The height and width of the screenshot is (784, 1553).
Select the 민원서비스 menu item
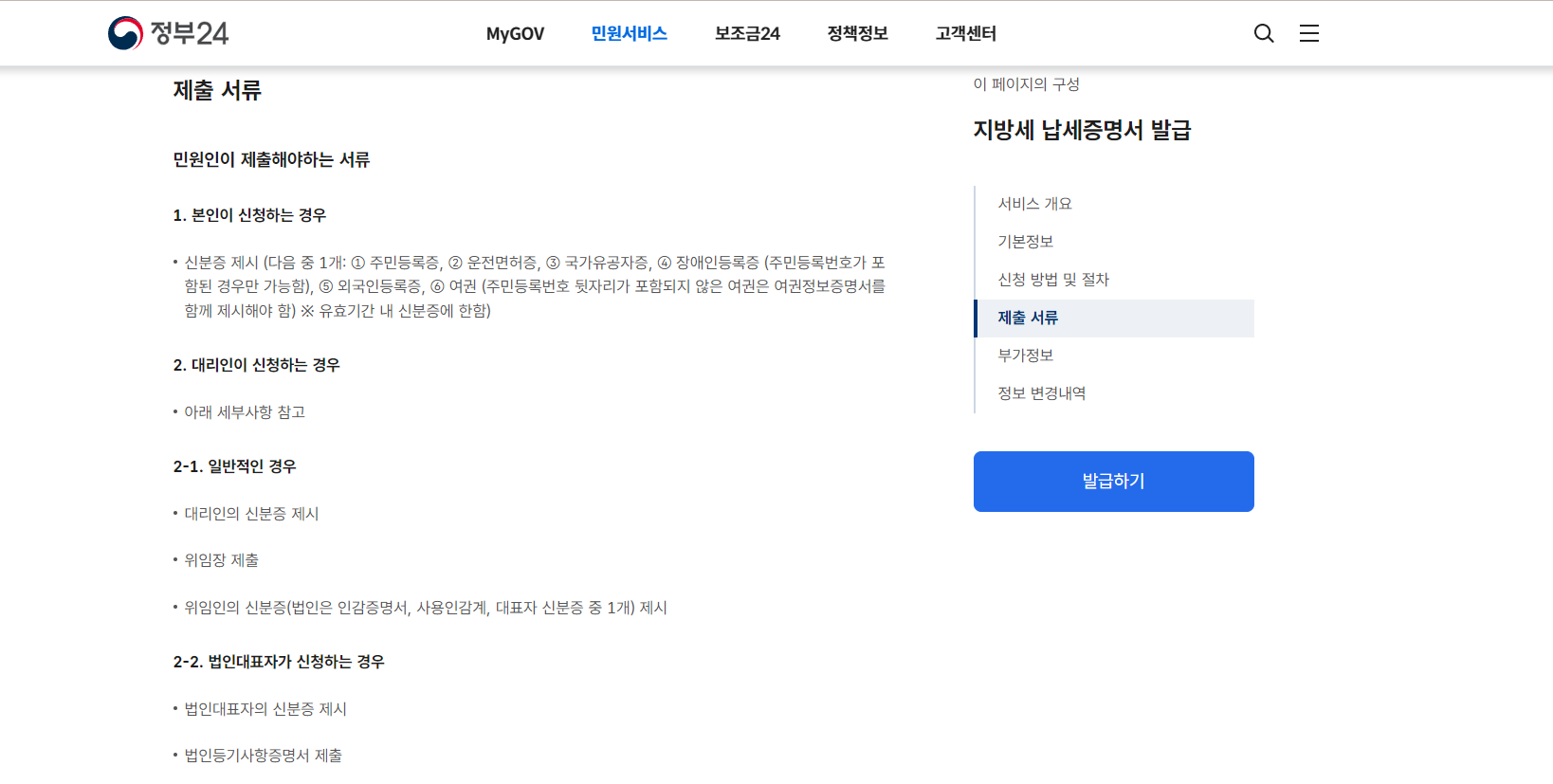click(x=629, y=33)
